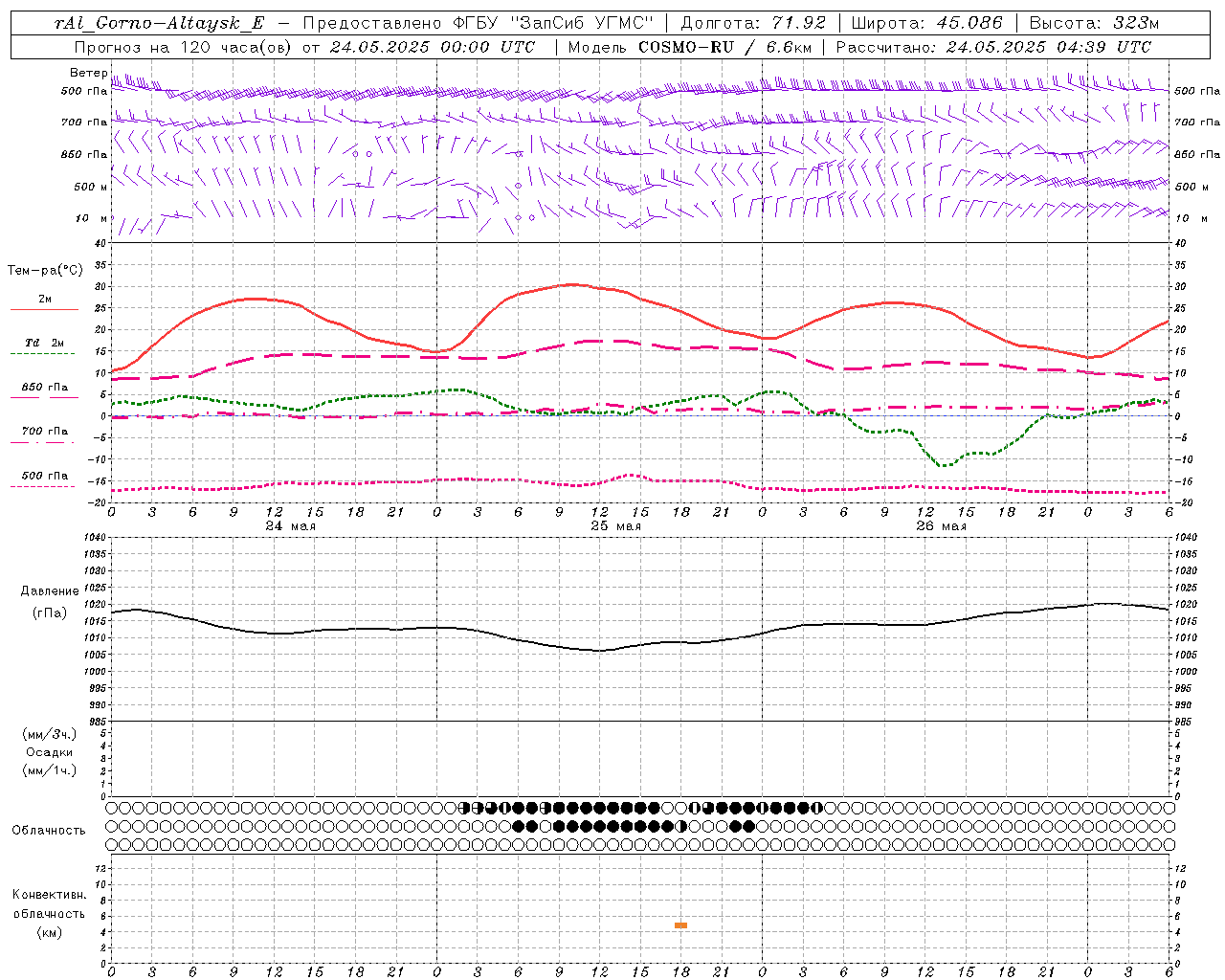This screenshot has height=980, width=1225.
Task: Click the (км) unit label of convective panel
Action: [50, 932]
